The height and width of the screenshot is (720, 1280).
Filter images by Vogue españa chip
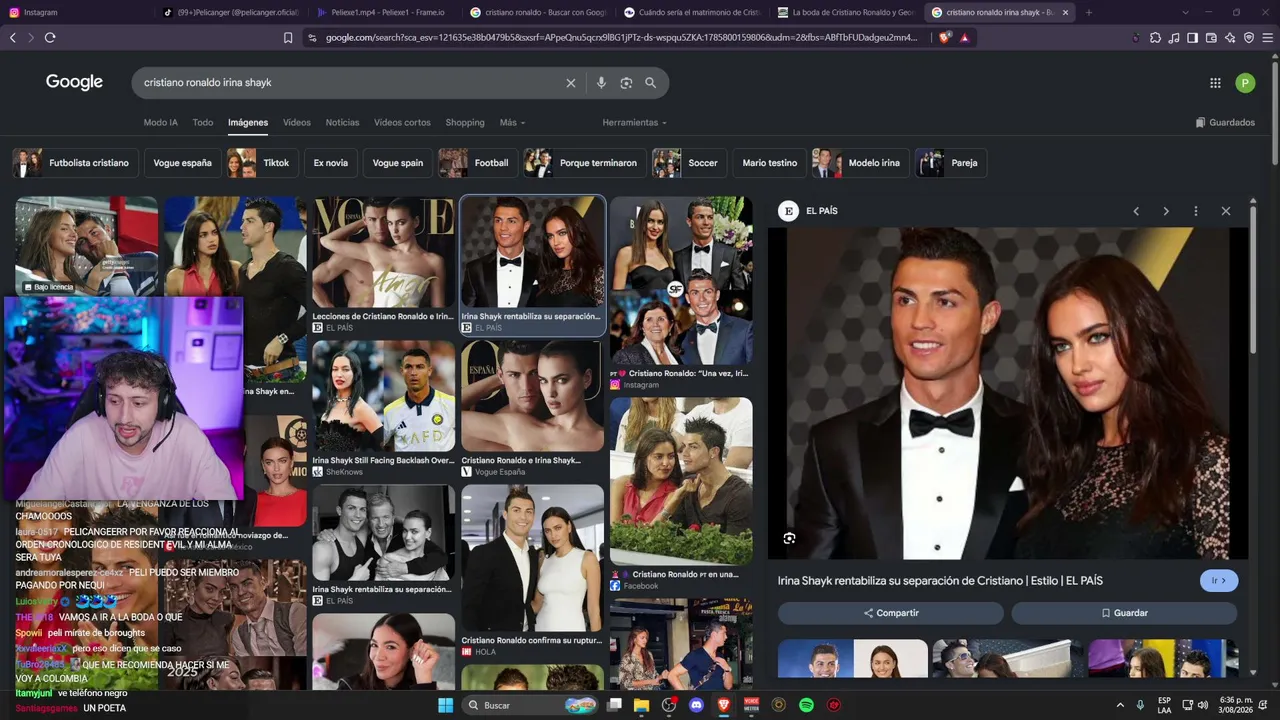coord(182,163)
